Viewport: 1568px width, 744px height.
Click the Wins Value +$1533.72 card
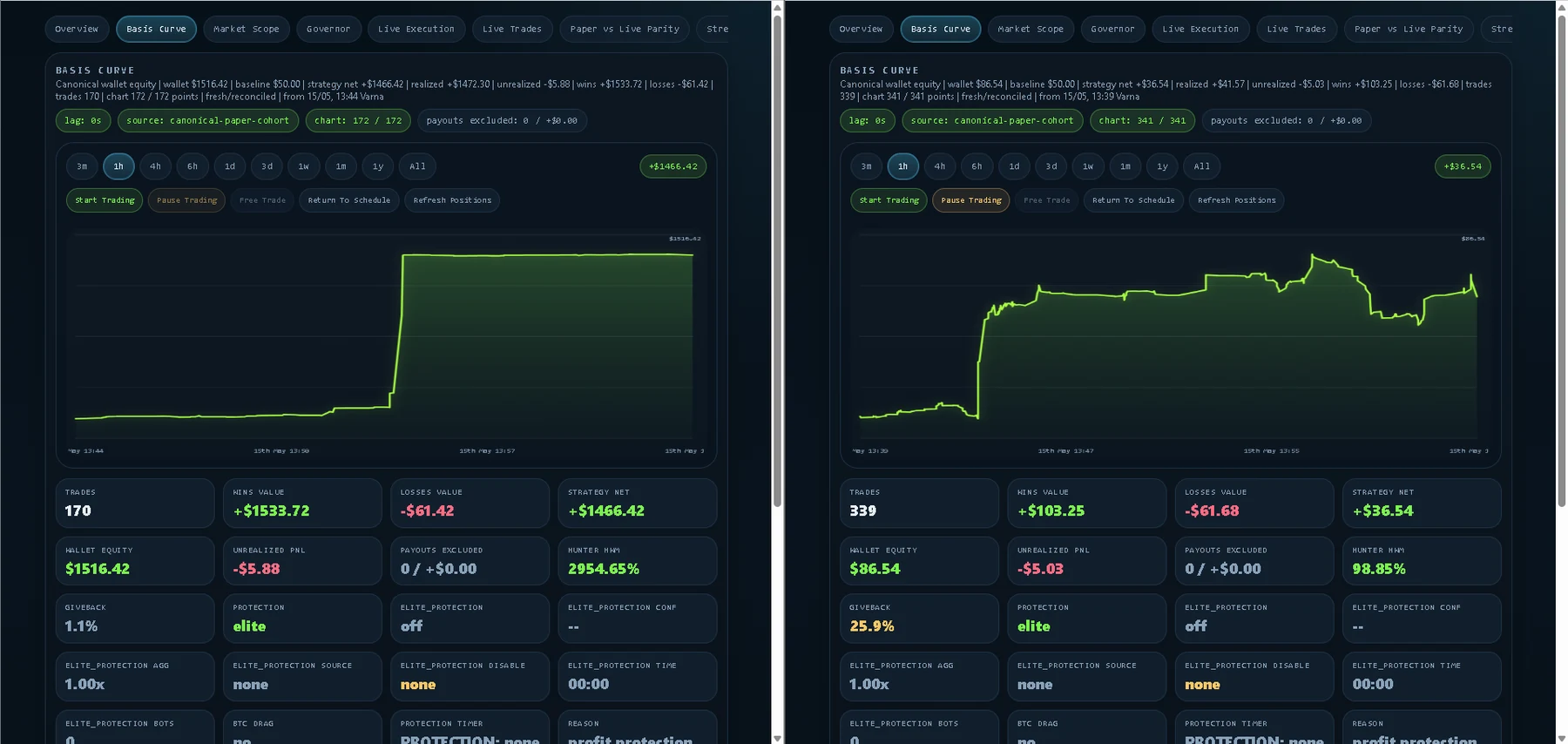302,503
